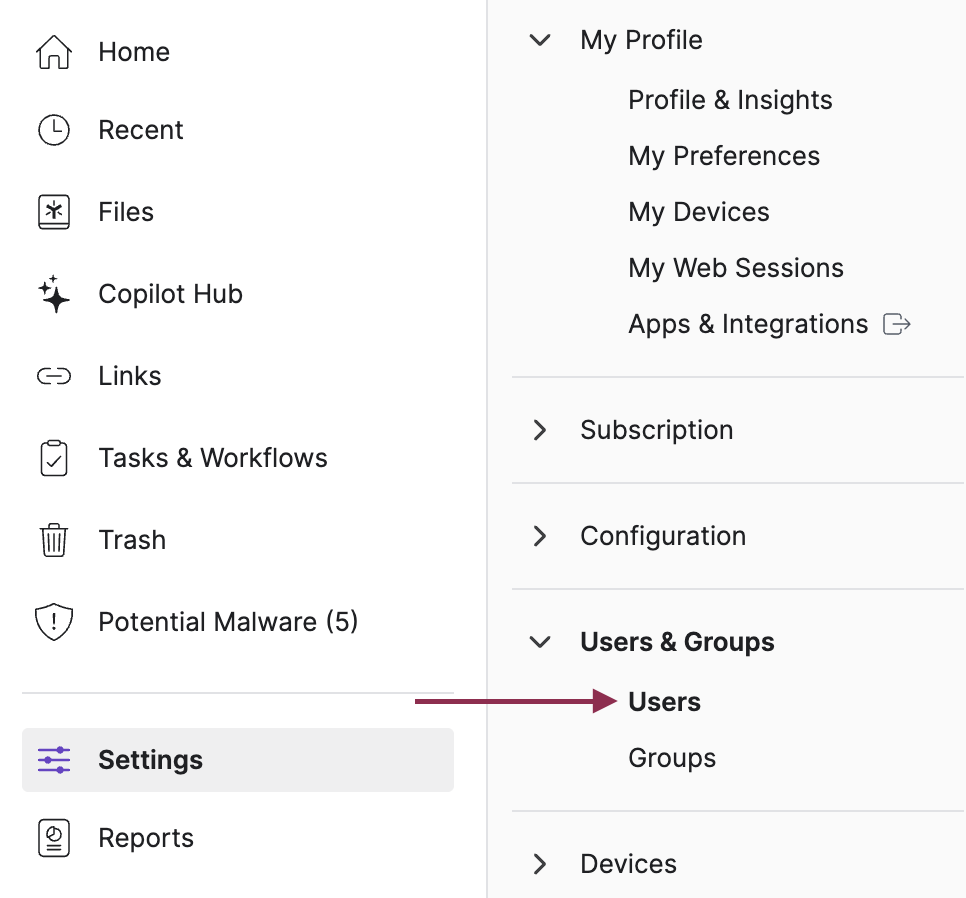Open Tasks & Workflows clipboard icon
This screenshot has width=966, height=898.
pos(54,458)
